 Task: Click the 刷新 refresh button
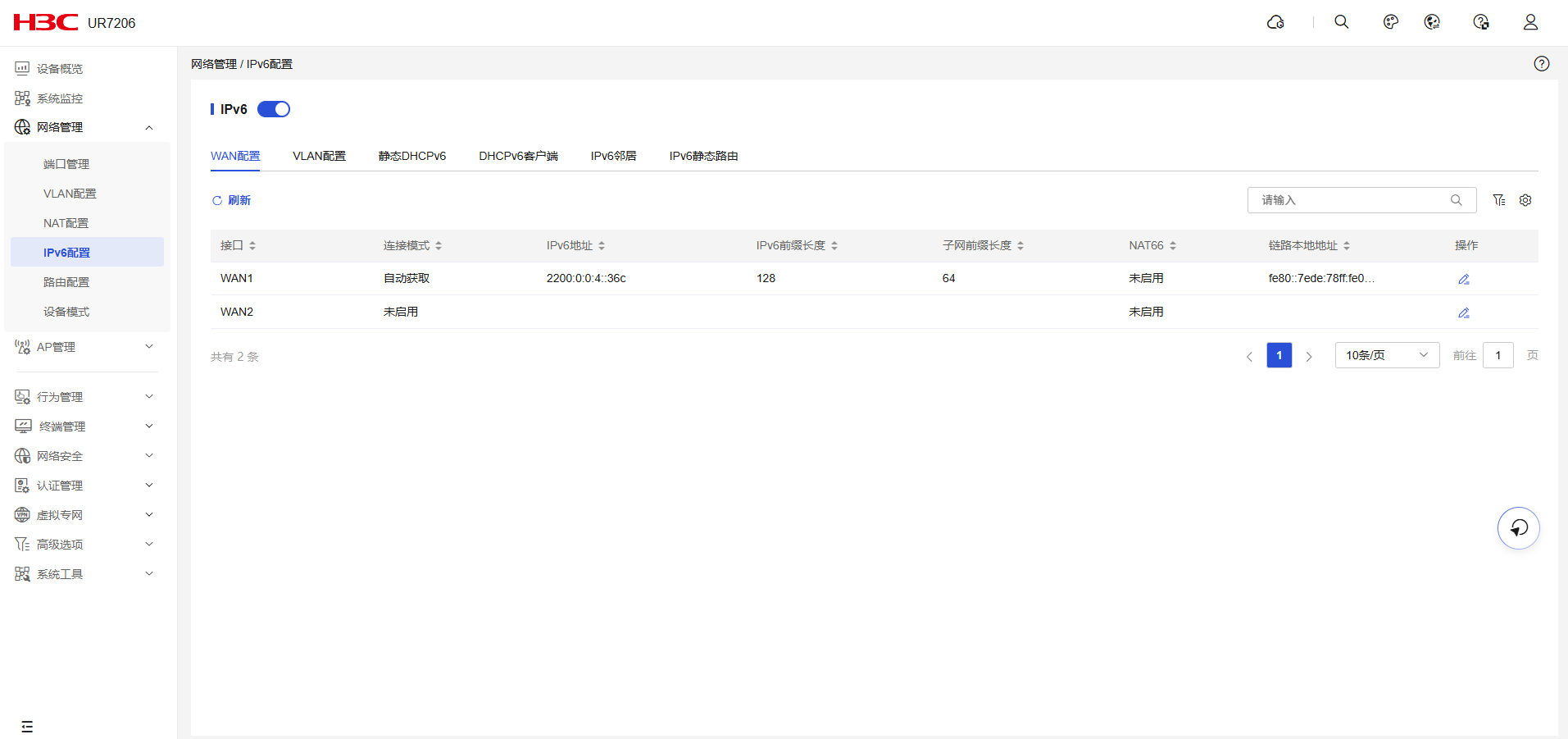point(231,200)
